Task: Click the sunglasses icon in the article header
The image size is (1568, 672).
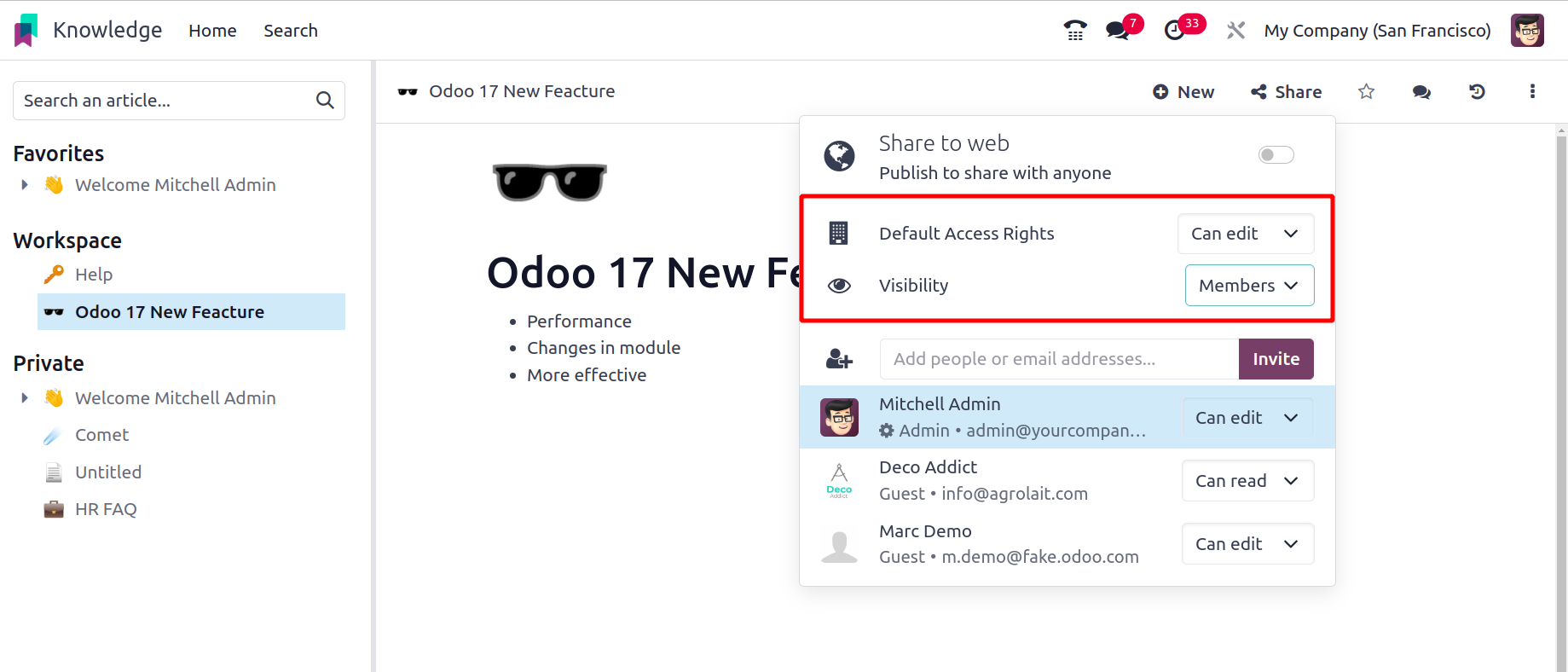Action: 408,91
